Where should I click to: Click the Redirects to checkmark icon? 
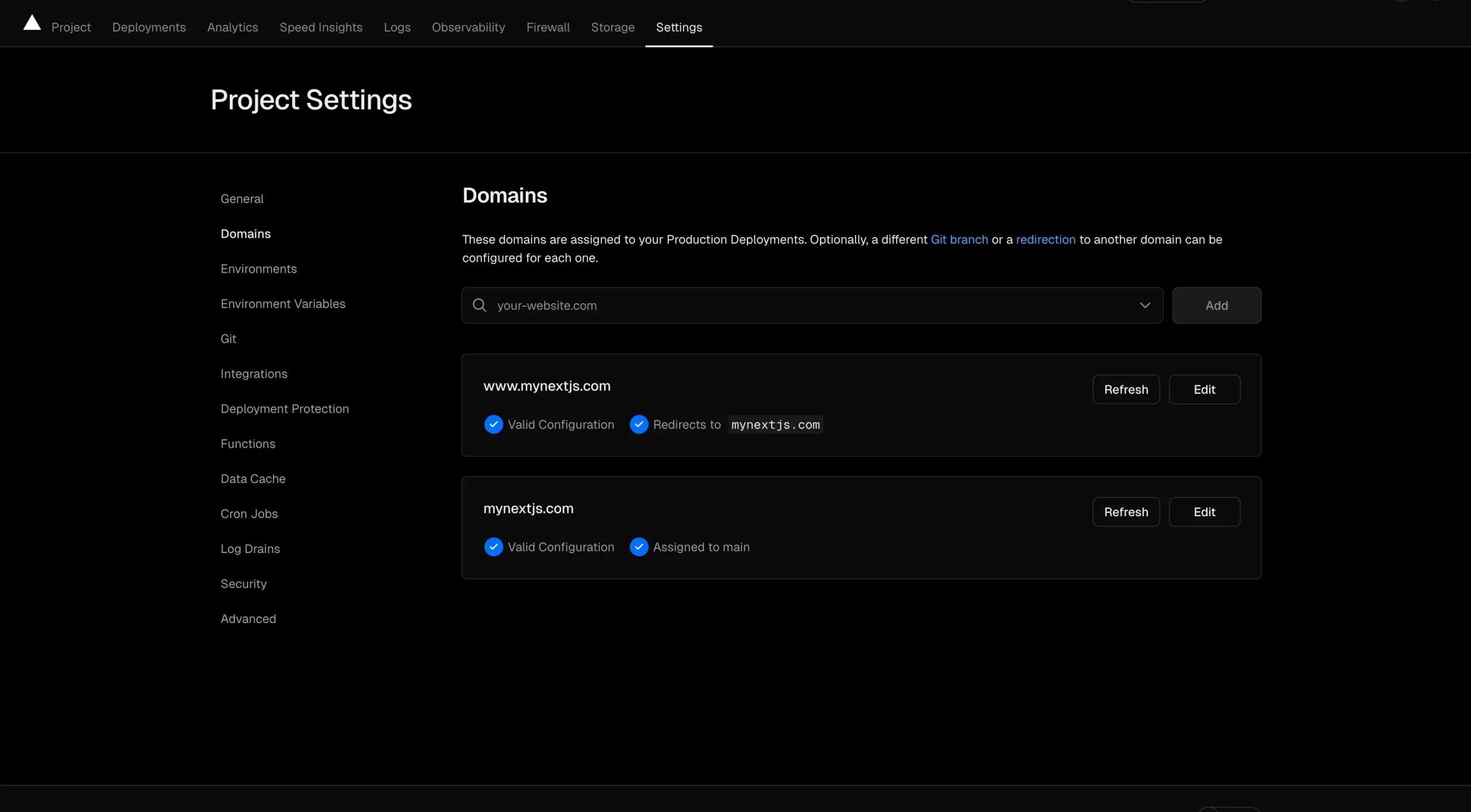(639, 424)
